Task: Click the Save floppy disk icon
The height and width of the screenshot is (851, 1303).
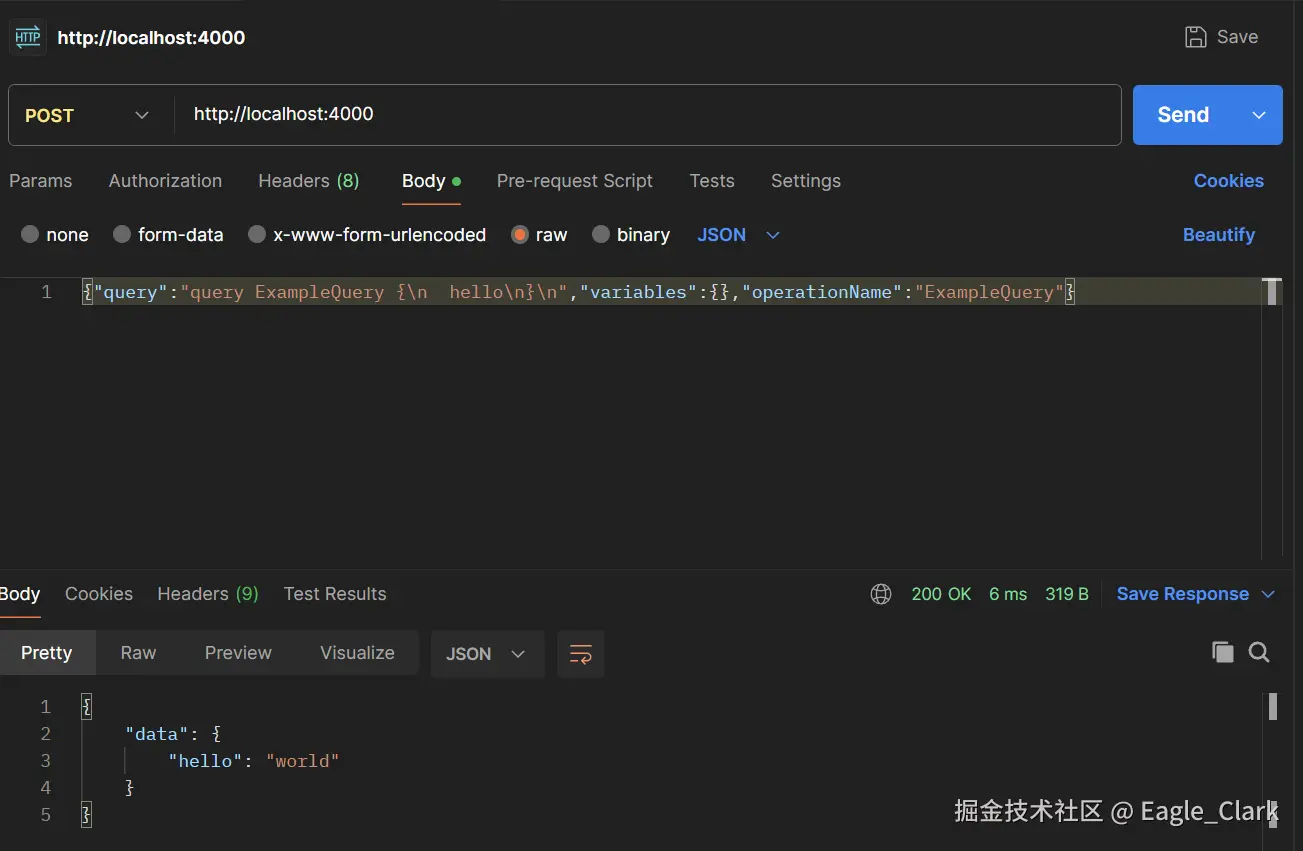Action: click(x=1195, y=37)
